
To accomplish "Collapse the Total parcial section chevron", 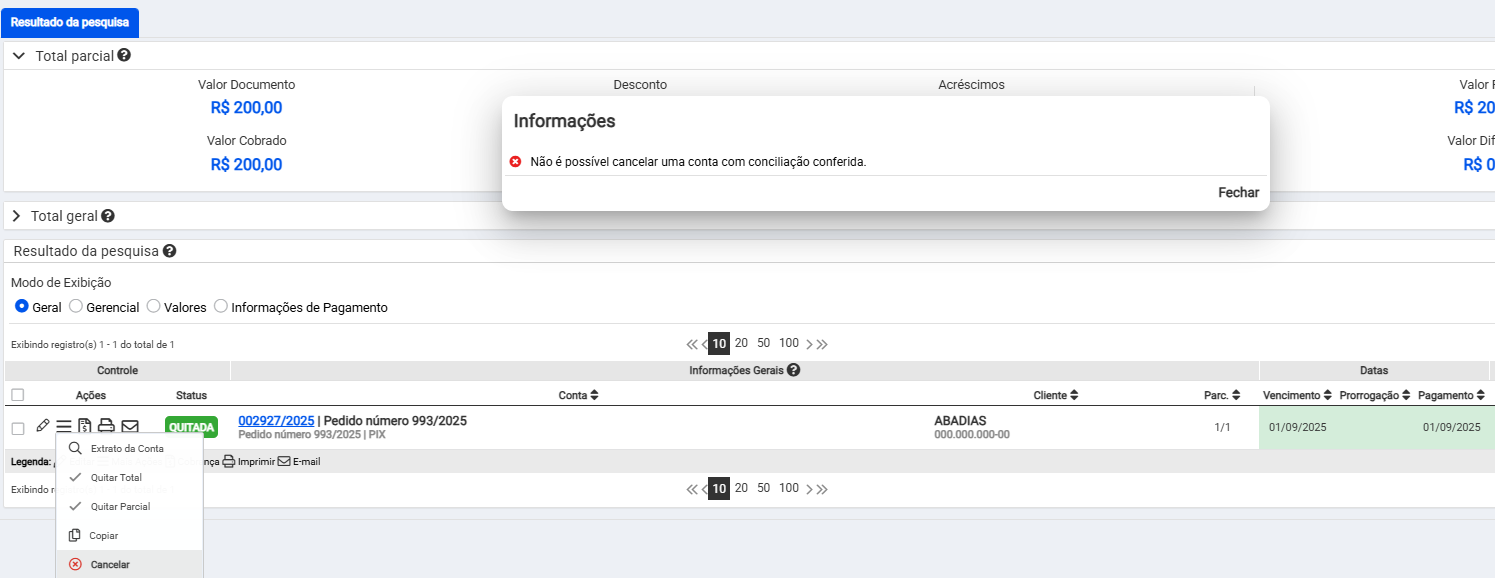I will tap(18, 56).
